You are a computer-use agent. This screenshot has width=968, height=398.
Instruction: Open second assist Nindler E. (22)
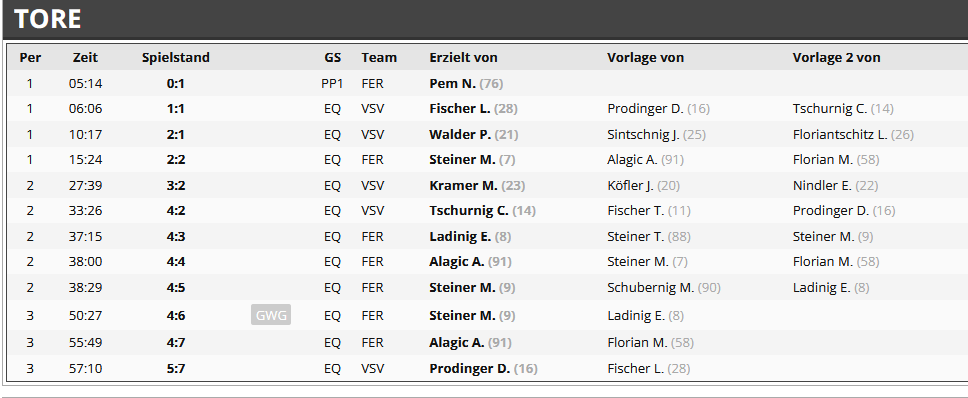[x=835, y=185]
